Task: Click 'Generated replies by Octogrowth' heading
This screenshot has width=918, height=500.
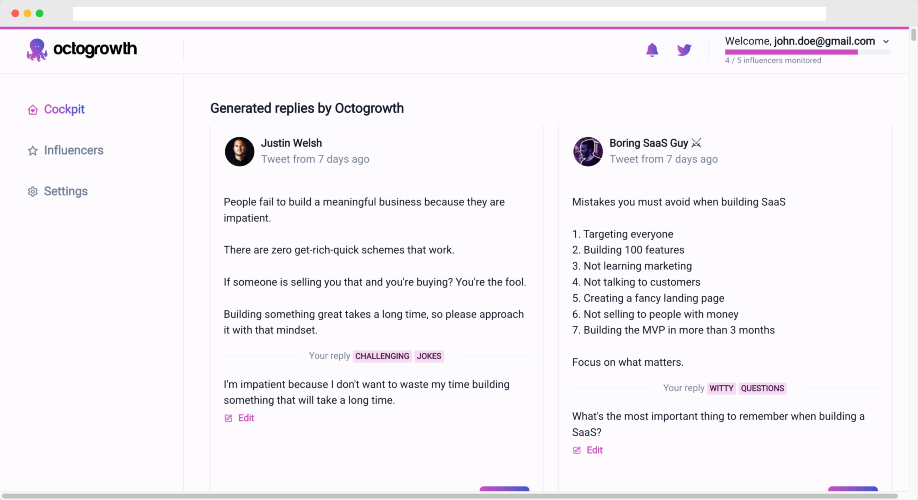Action: pyautogui.click(x=307, y=108)
